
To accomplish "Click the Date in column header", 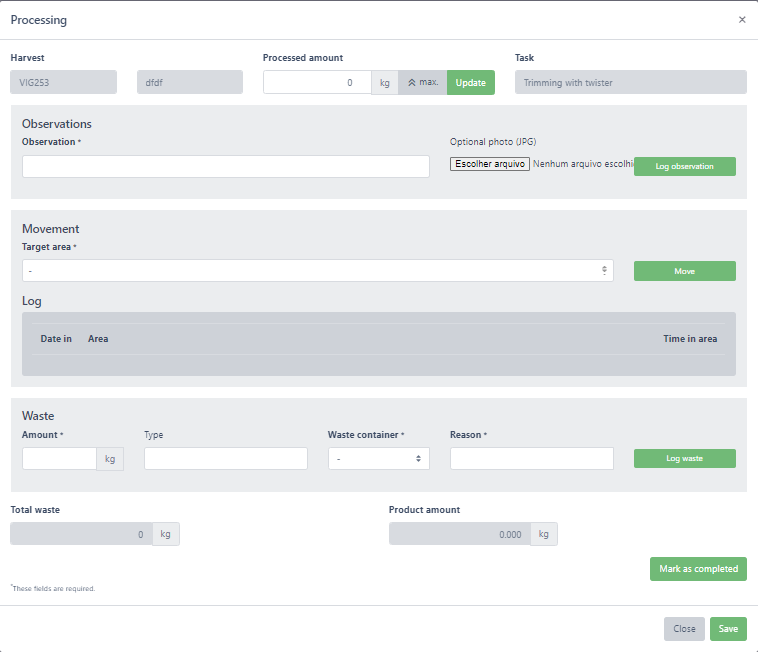I will pos(56,339).
